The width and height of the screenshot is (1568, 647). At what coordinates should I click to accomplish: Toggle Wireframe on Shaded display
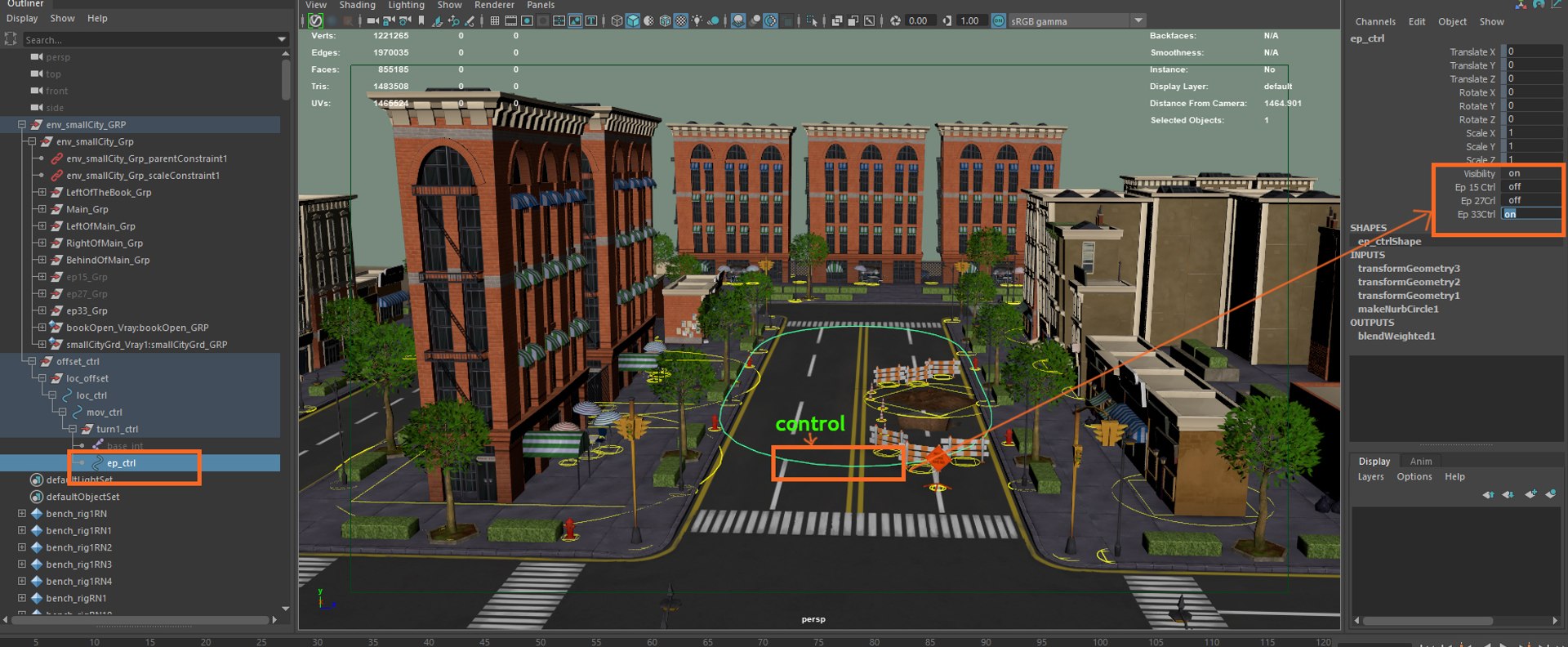pyautogui.click(x=665, y=21)
